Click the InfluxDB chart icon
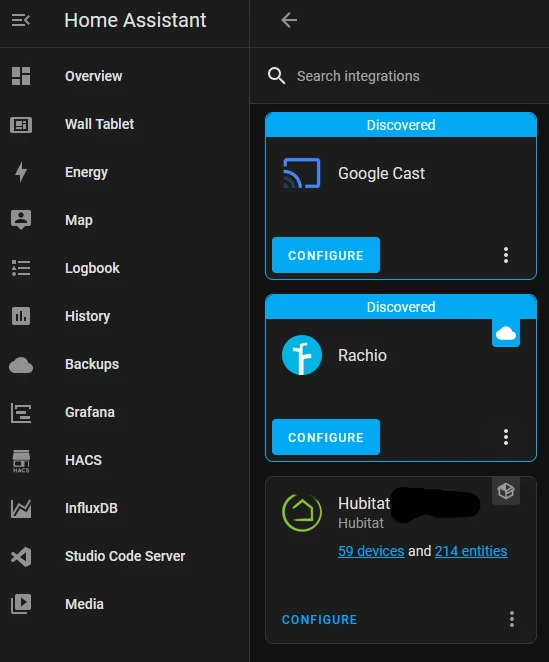Image resolution: width=549 pixels, height=662 pixels. [21, 508]
